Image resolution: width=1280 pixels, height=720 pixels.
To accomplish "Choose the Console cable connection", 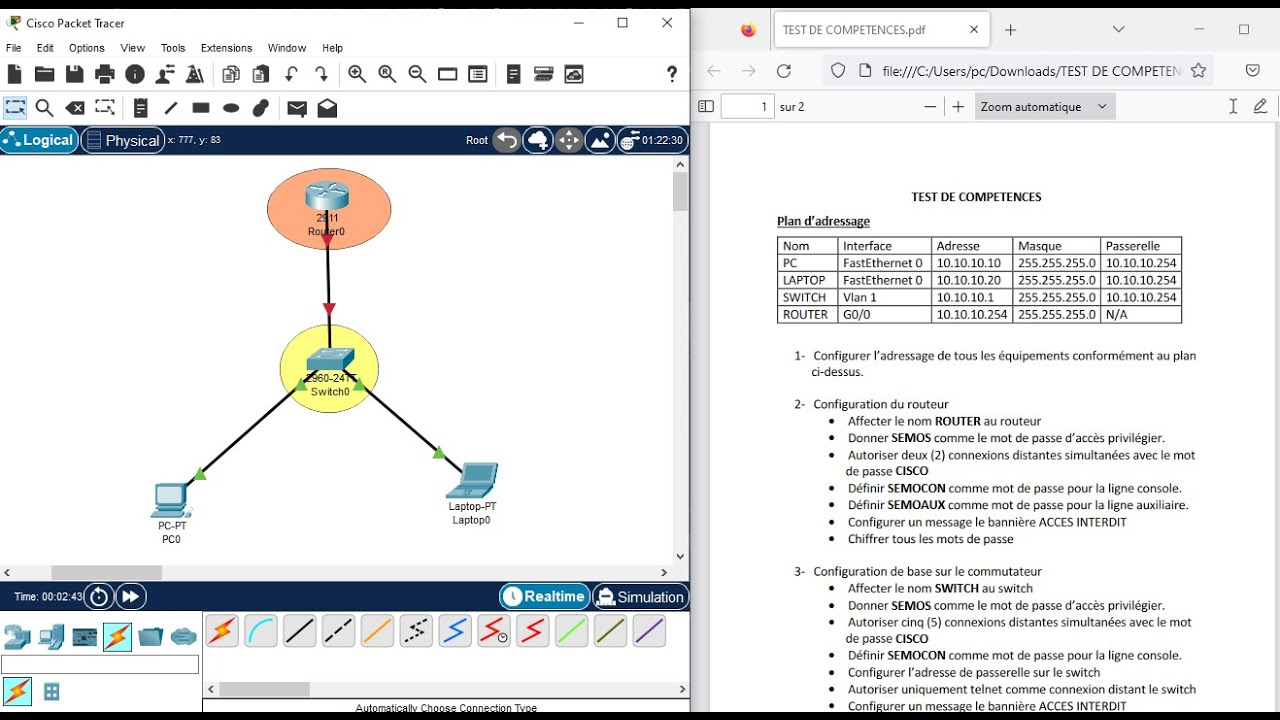I will [261, 630].
